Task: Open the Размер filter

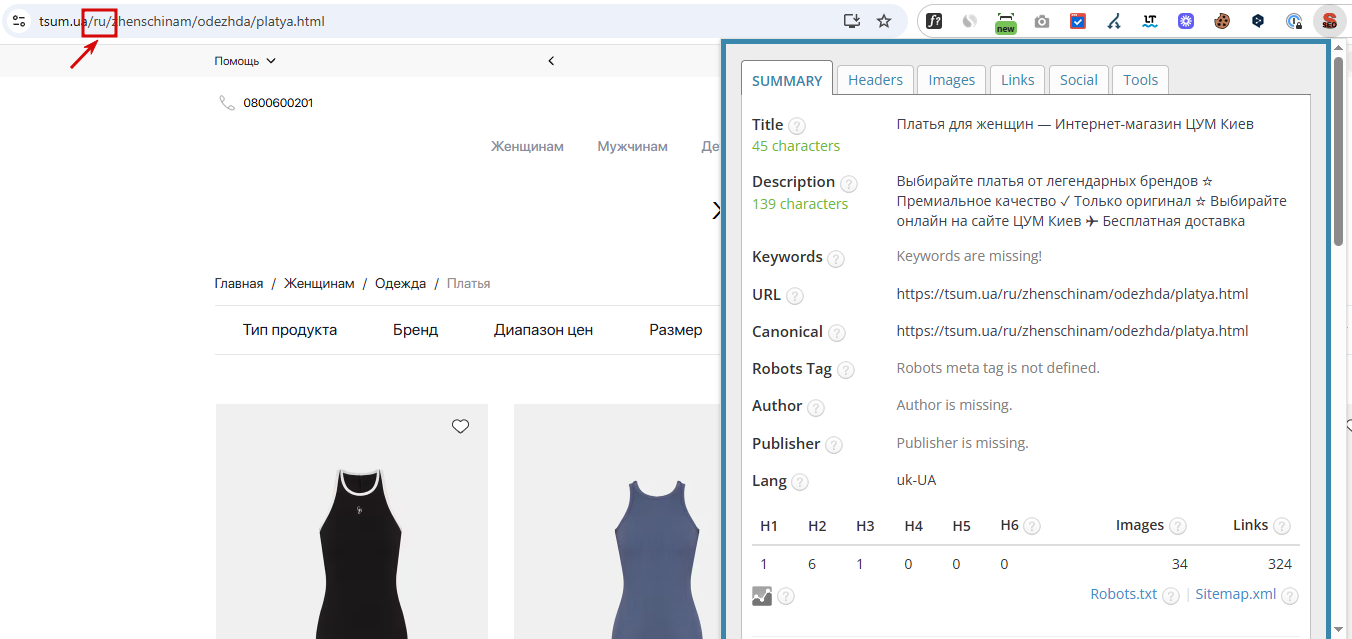Action: pos(676,330)
